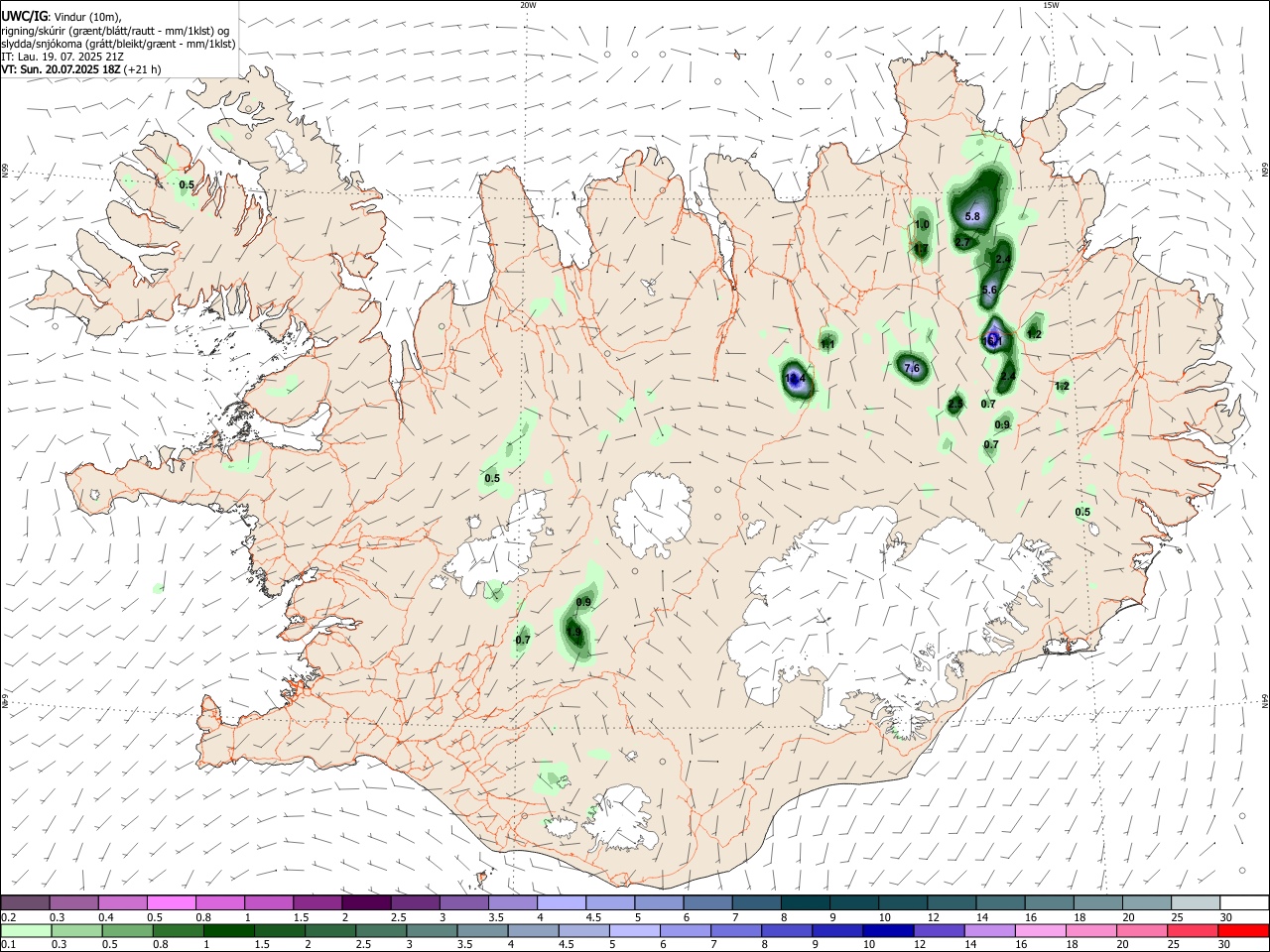Screen dimensions: 1270x952
Task: Click the 1.1 precipitation value on the map
Action: 827,343
